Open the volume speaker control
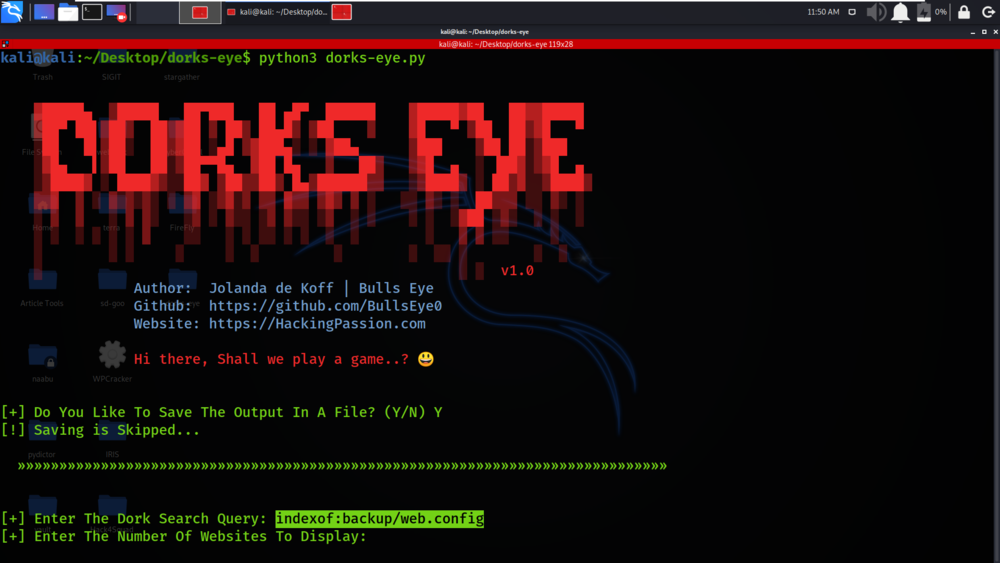Screen dimensions: 1000x563 pyautogui.click(x=876, y=12)
